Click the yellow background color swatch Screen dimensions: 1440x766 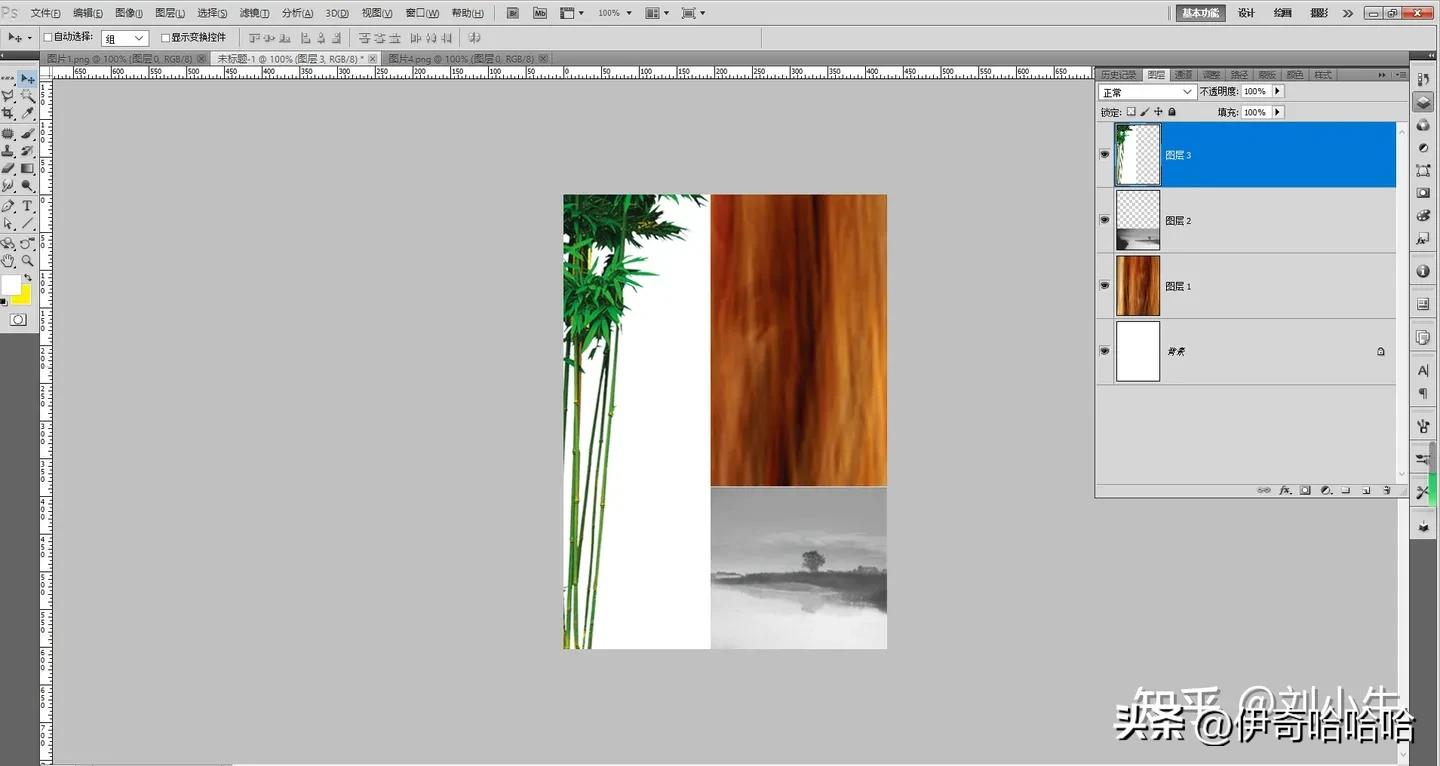pyautogui.click(x=23, y=296)
